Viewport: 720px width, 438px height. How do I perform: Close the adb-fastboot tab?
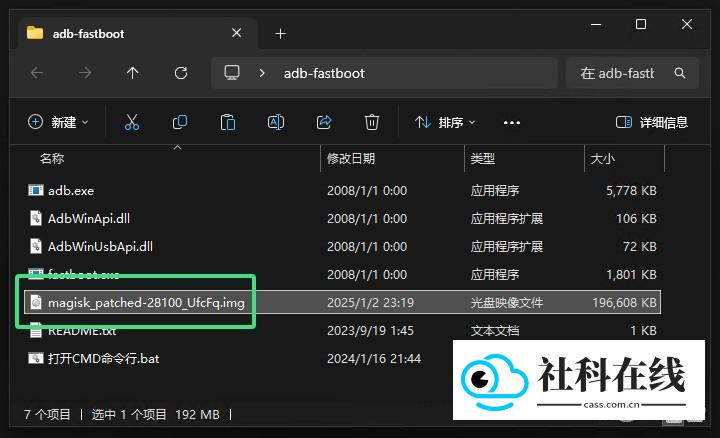pos(236,33)
